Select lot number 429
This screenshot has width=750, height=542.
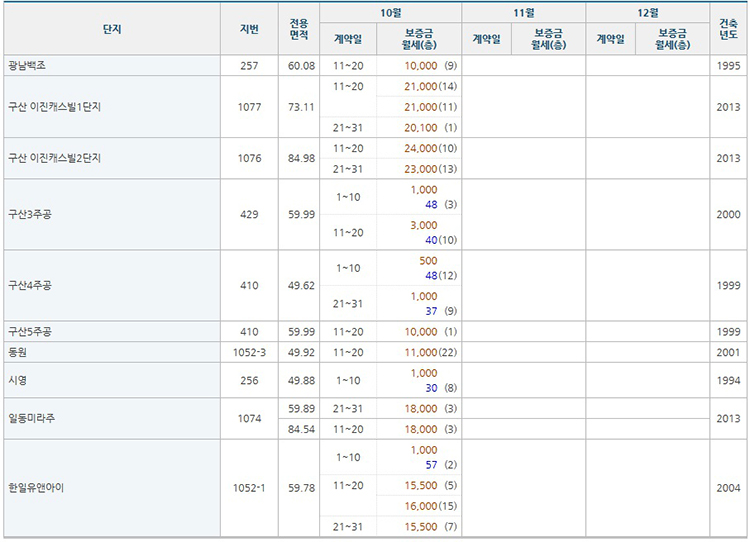(x=249, y=214)
